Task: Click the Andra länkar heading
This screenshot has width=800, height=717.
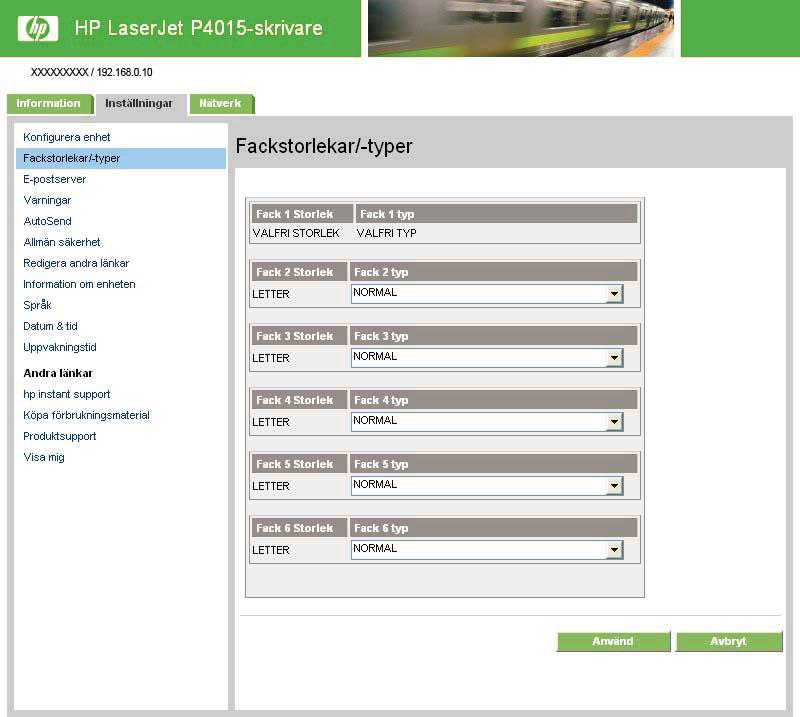Action: tap(58, 373)
